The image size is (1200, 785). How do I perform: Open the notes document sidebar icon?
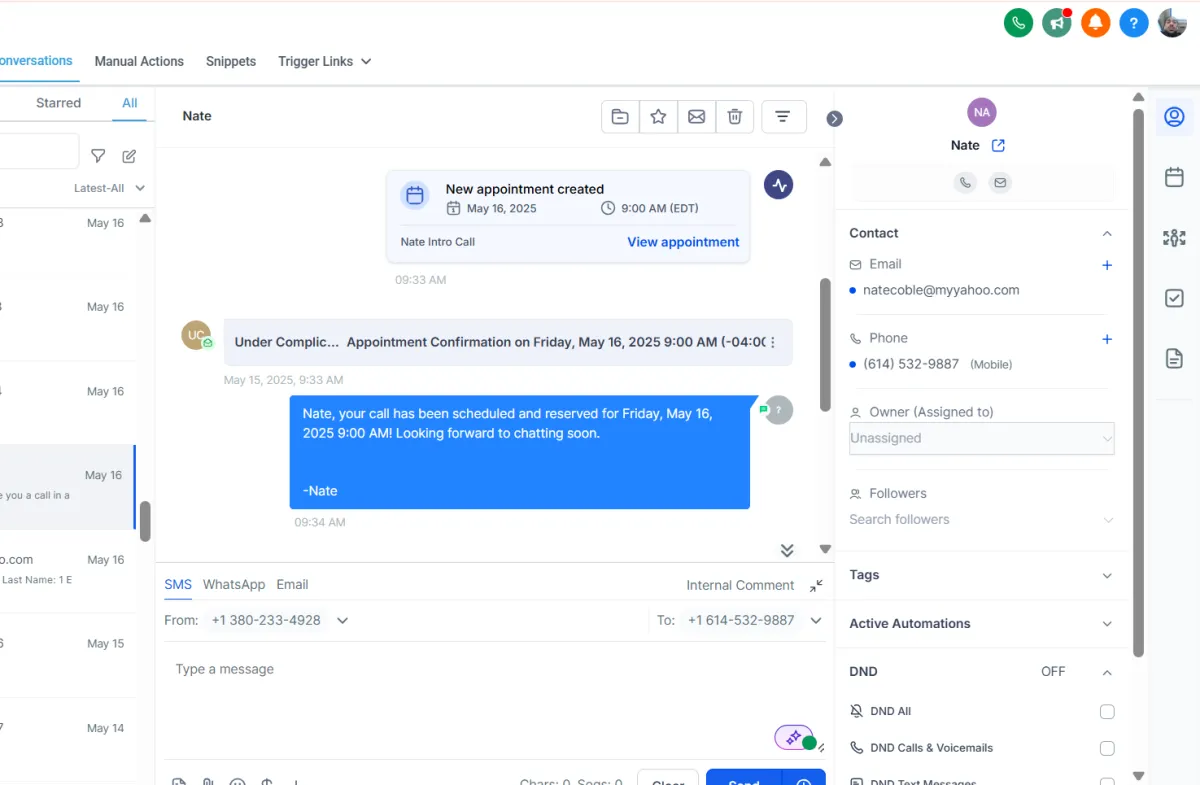[1175, 358]
